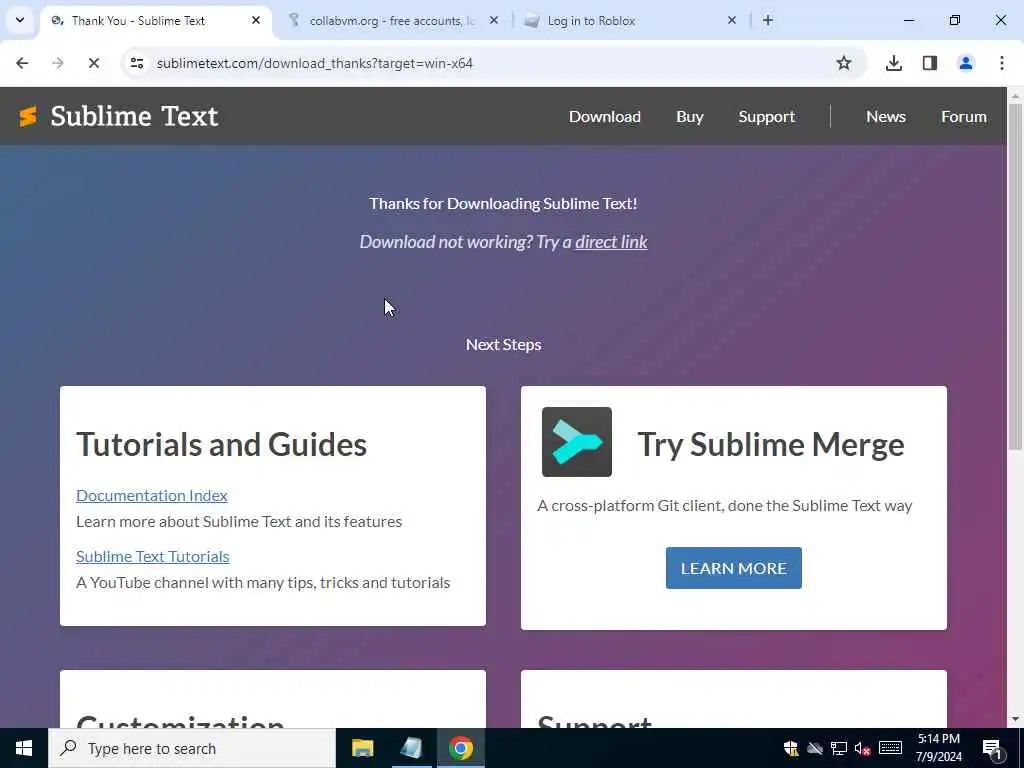Open the Chrome profile avatar
Viewport: 1024px width, 768px height.
[966, 63]
